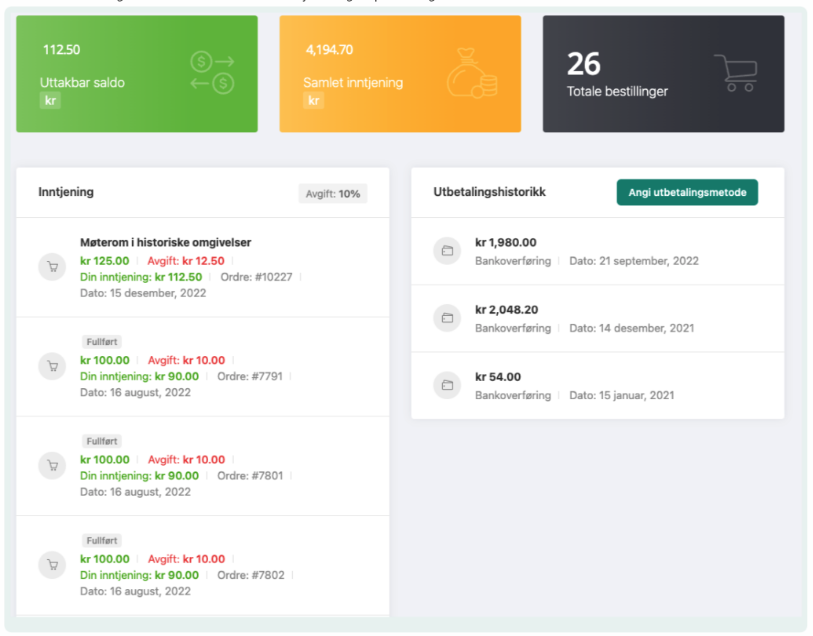Click cart icon beside order #10227
This screenshot has height=636, width=813.
tap(51, 267)
